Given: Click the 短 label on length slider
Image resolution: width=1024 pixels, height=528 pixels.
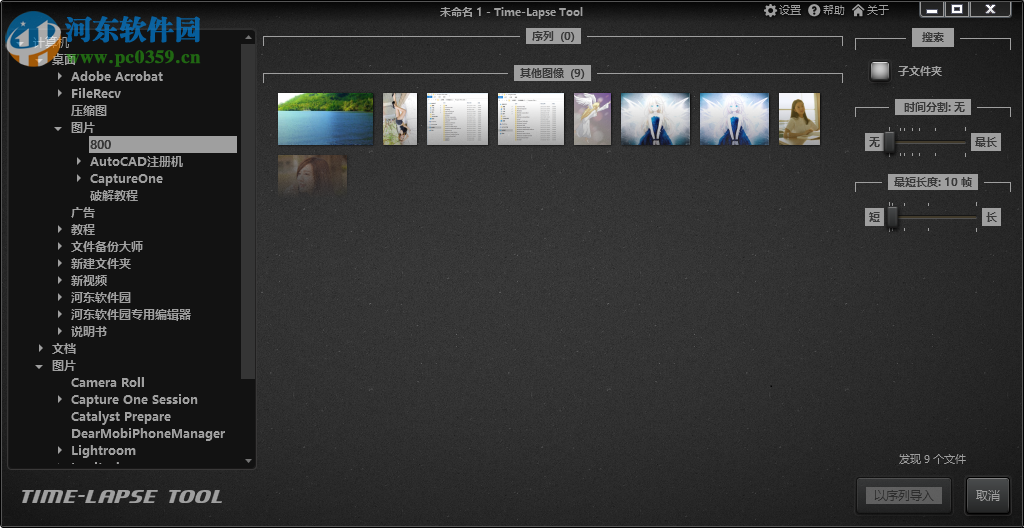Looking at the screenshot, I should point(874,217).
